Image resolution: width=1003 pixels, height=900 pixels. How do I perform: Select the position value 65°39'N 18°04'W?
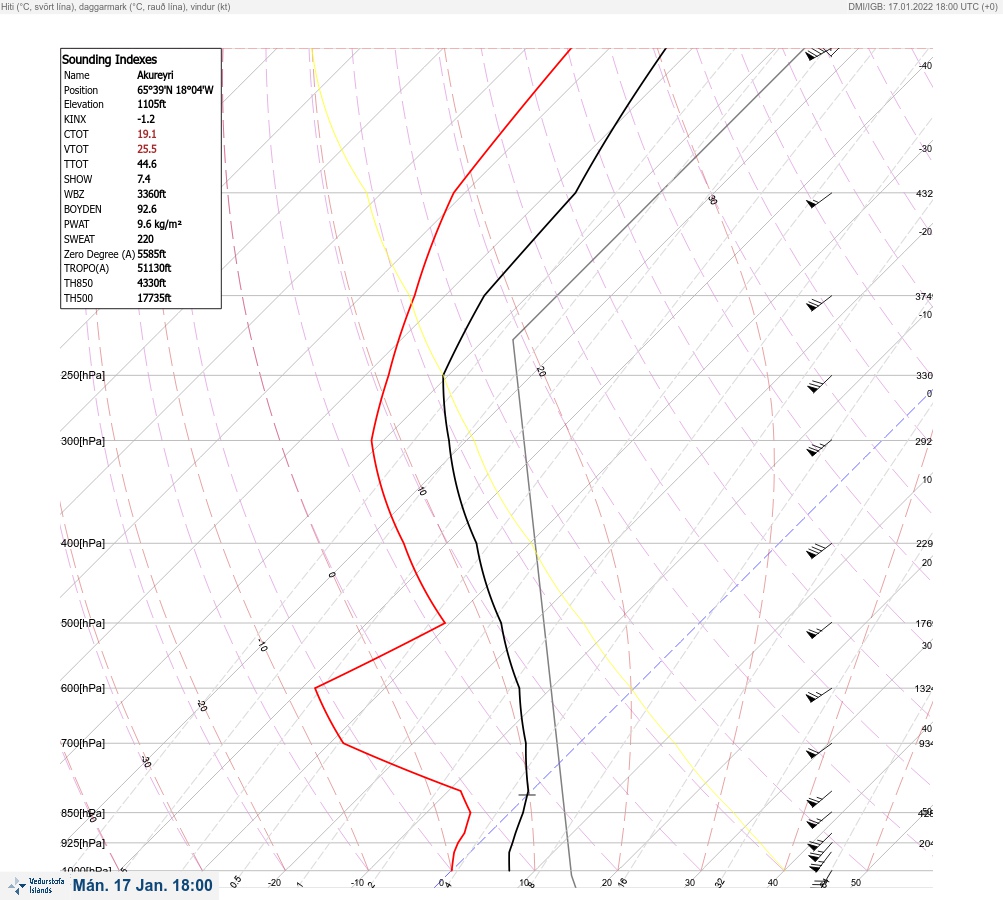[x=175, y=90]
